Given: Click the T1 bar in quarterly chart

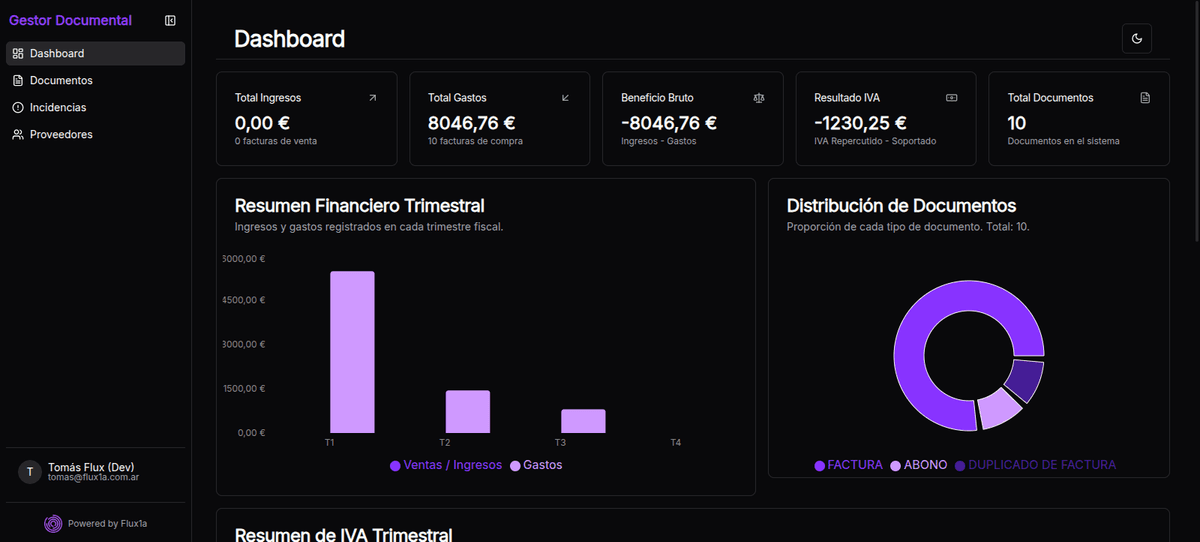Looking at the screenshot, I should (352, 352).
